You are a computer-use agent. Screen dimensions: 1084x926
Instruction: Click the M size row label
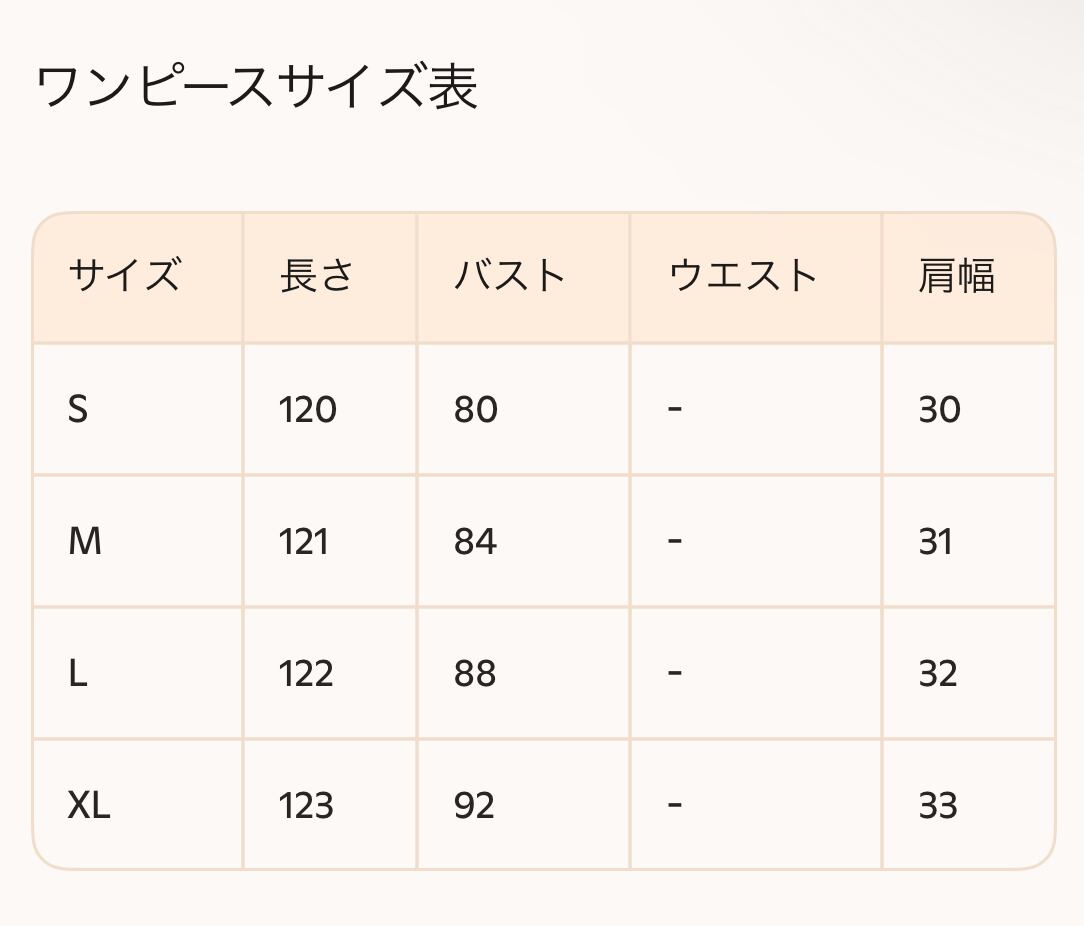85,541
